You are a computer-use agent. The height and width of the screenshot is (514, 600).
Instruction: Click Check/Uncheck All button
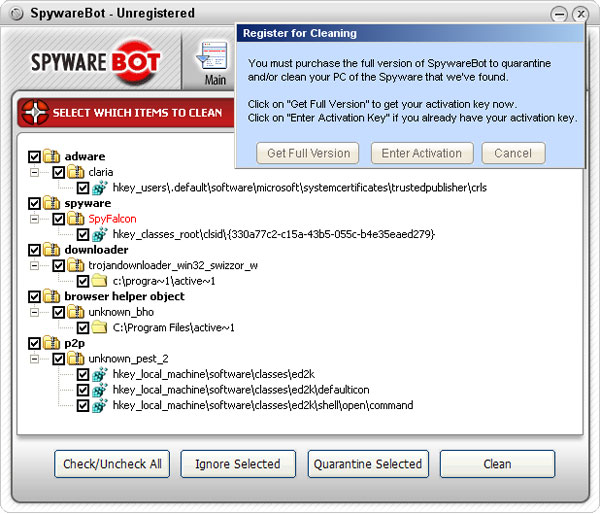click(112, 464)
